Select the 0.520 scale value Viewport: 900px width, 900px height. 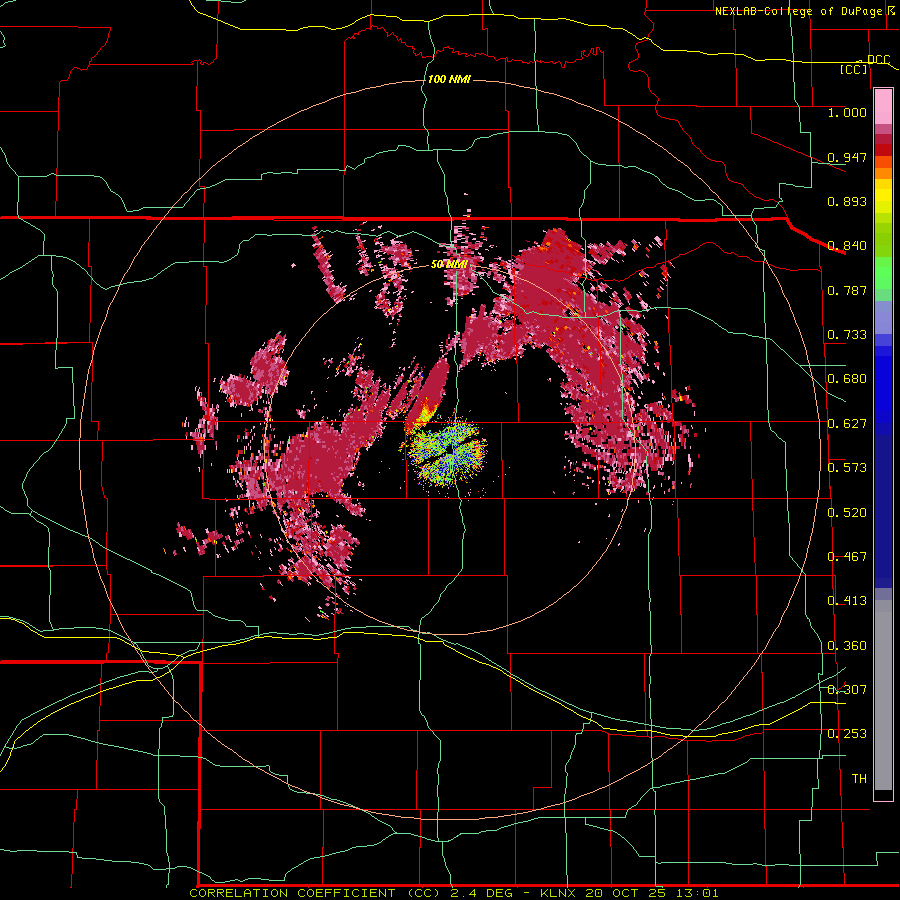point(847,513)
